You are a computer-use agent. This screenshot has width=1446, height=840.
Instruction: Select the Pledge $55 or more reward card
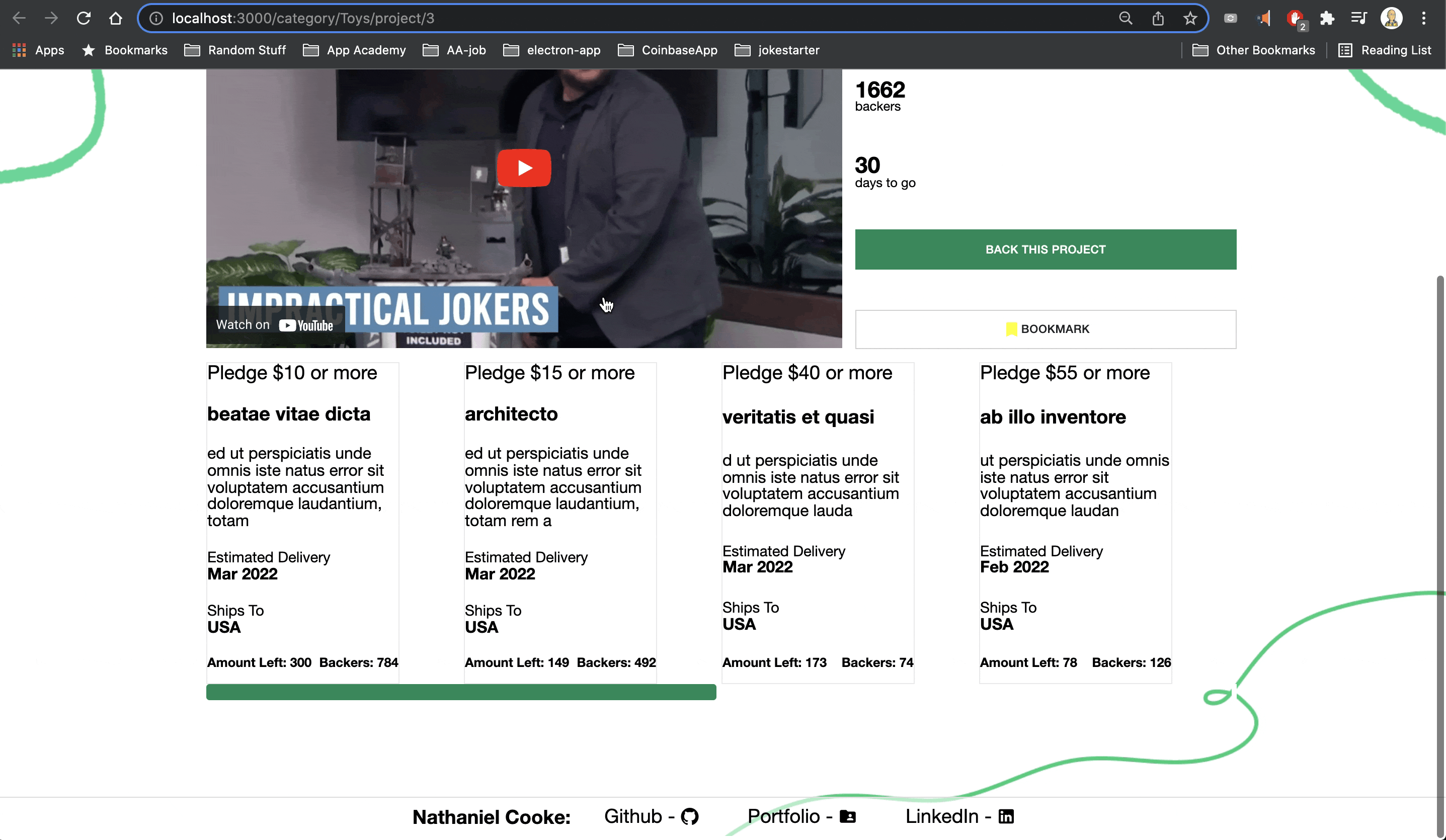pos(1075,522)
